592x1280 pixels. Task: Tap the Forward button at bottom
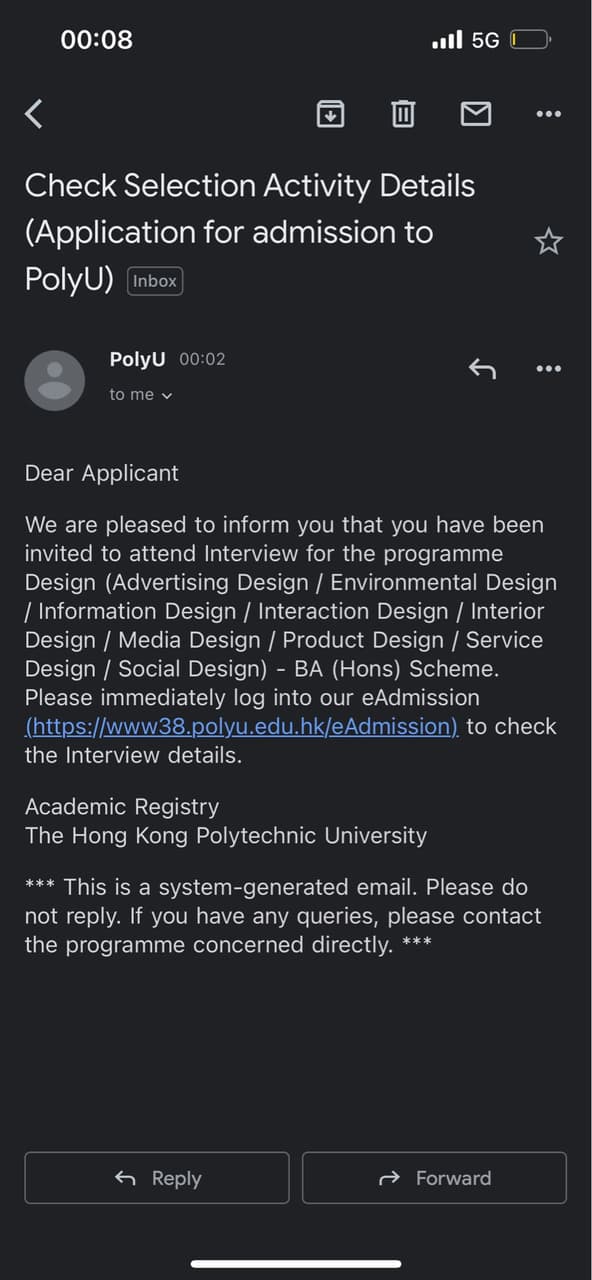click(434, 1178)
